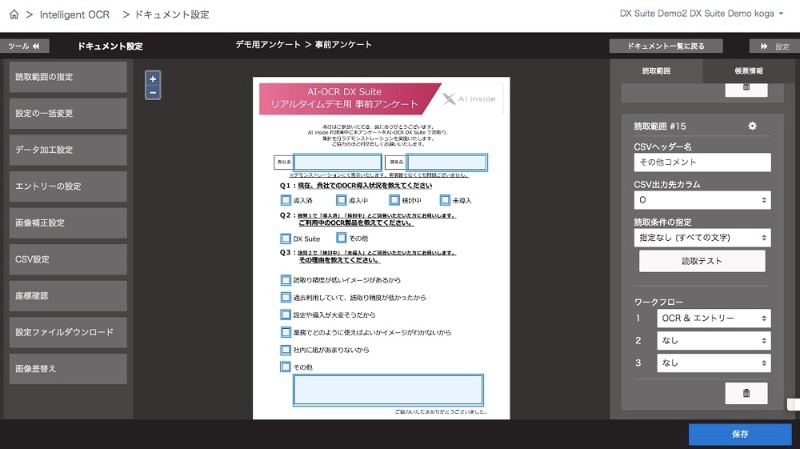Image resolution: width=800 pixels, height=449 pixels.
Task: Select the その他 comment box on the form
Action: coord(388,389)
